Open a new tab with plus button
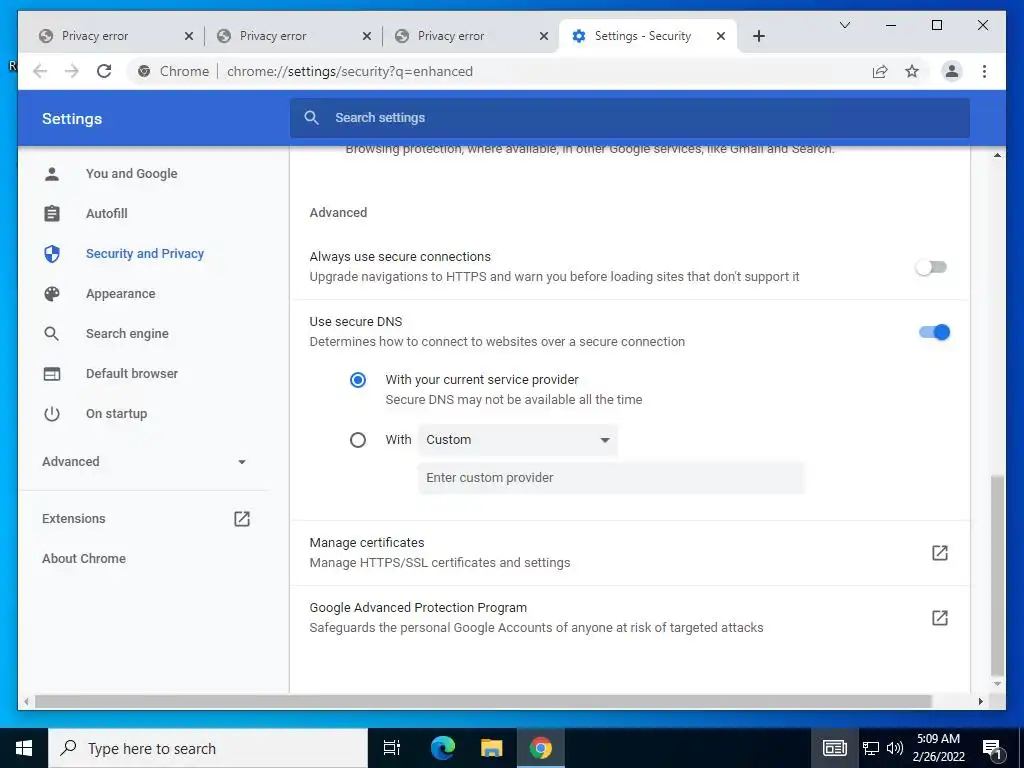The width and height of the screenshot is (1024, 768). (x=758, y=36)
